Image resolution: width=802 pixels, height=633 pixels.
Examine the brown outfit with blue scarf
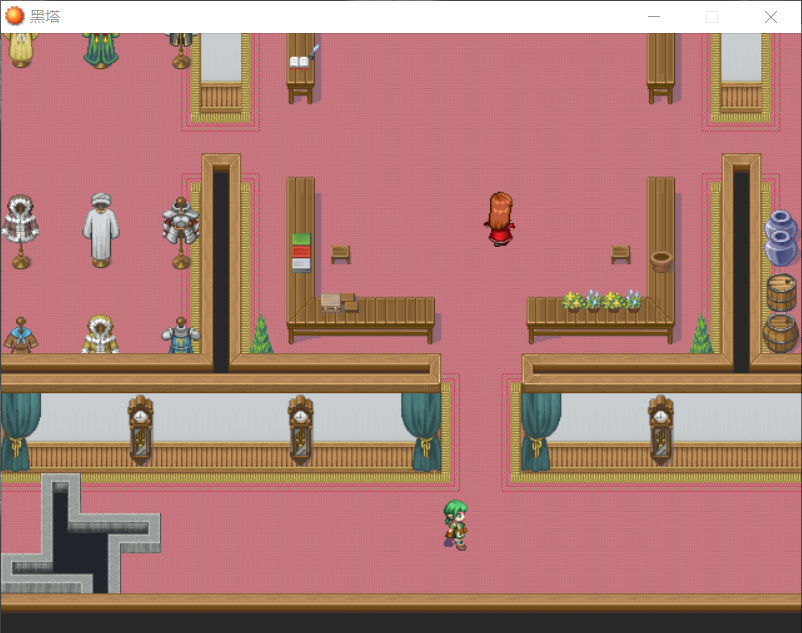click(x=20, y=335)
